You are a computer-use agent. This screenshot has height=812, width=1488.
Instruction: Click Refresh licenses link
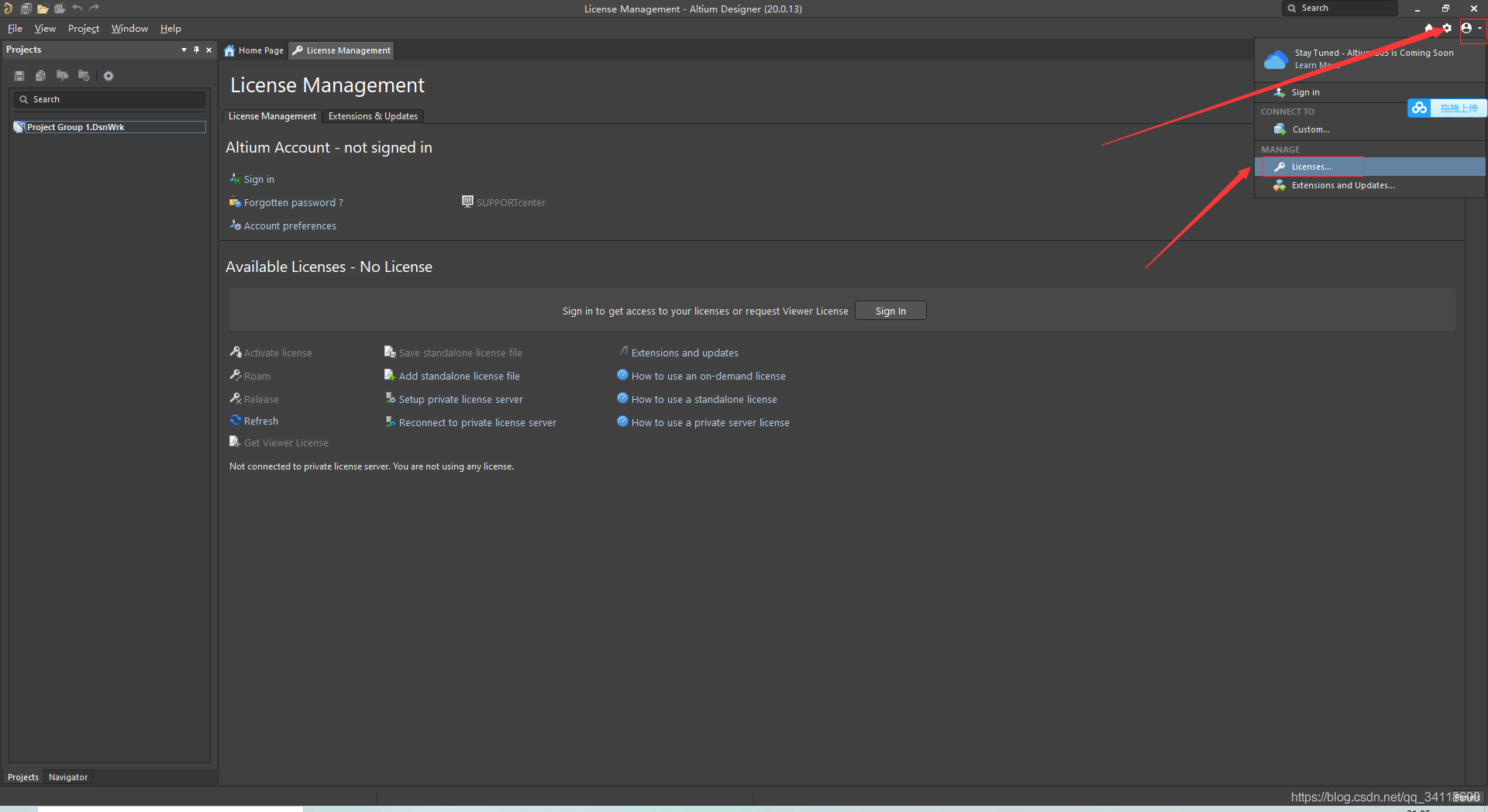(x=260, y=421)
